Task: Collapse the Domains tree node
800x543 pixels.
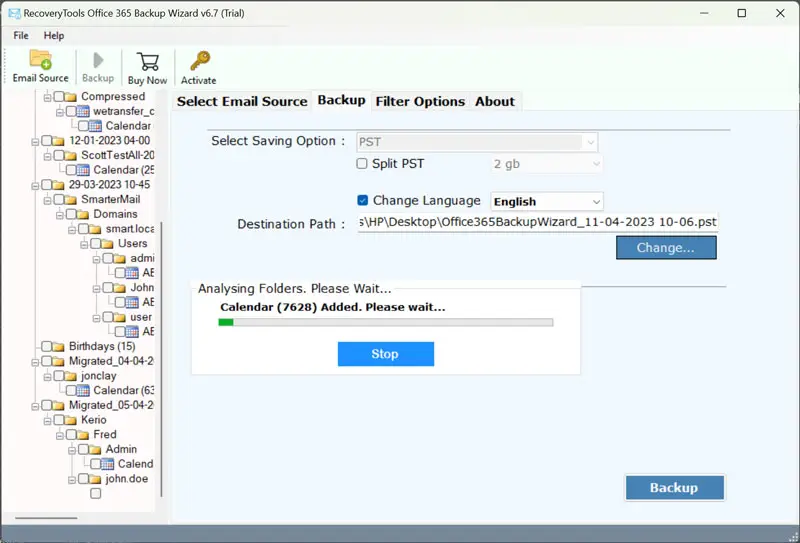Action: pos(60,215)
